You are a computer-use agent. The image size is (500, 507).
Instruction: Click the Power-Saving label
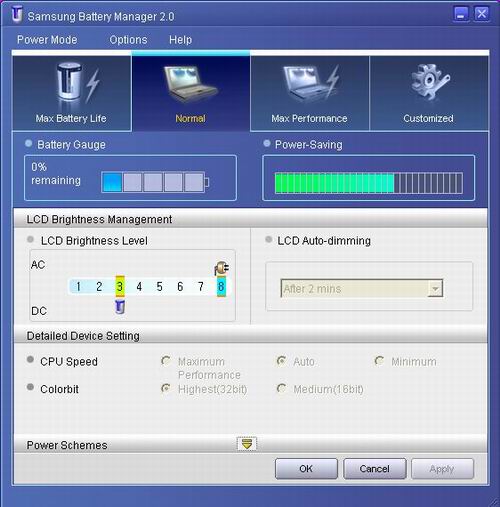point(309,145)
